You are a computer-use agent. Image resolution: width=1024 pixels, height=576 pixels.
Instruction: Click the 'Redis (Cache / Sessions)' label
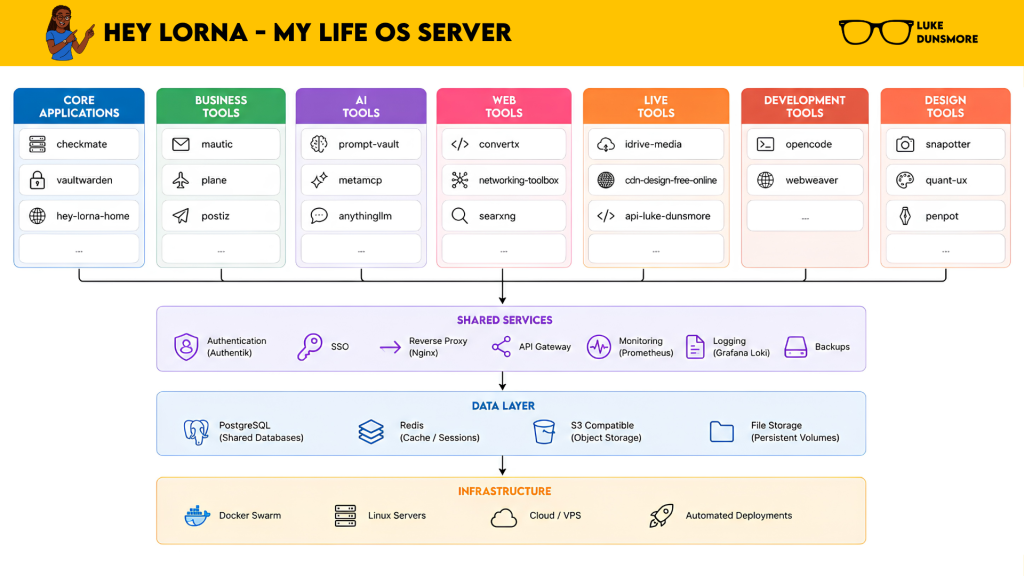click(x=440, y=432)
